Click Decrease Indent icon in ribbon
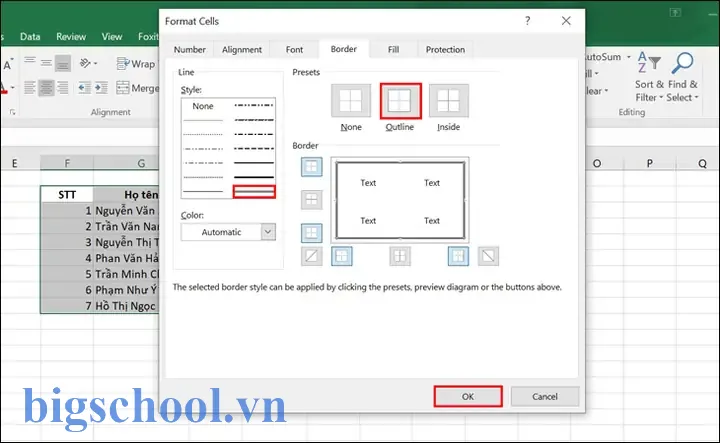This screenshot has width=720, height=443. point(84,87)
